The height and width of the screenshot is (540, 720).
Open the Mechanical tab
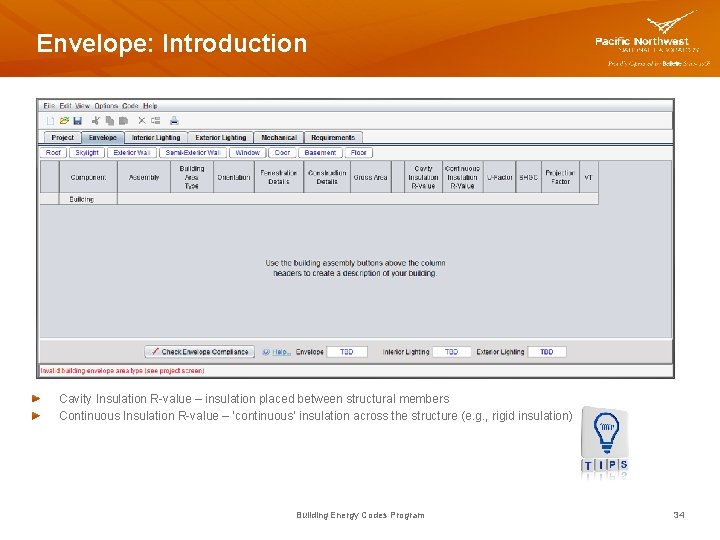pos(279,137)
